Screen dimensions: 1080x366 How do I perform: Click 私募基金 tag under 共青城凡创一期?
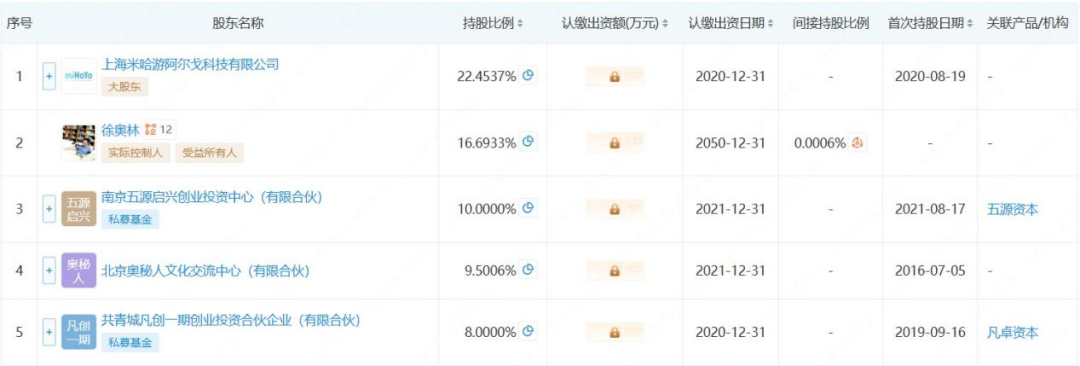coord(130,343)
